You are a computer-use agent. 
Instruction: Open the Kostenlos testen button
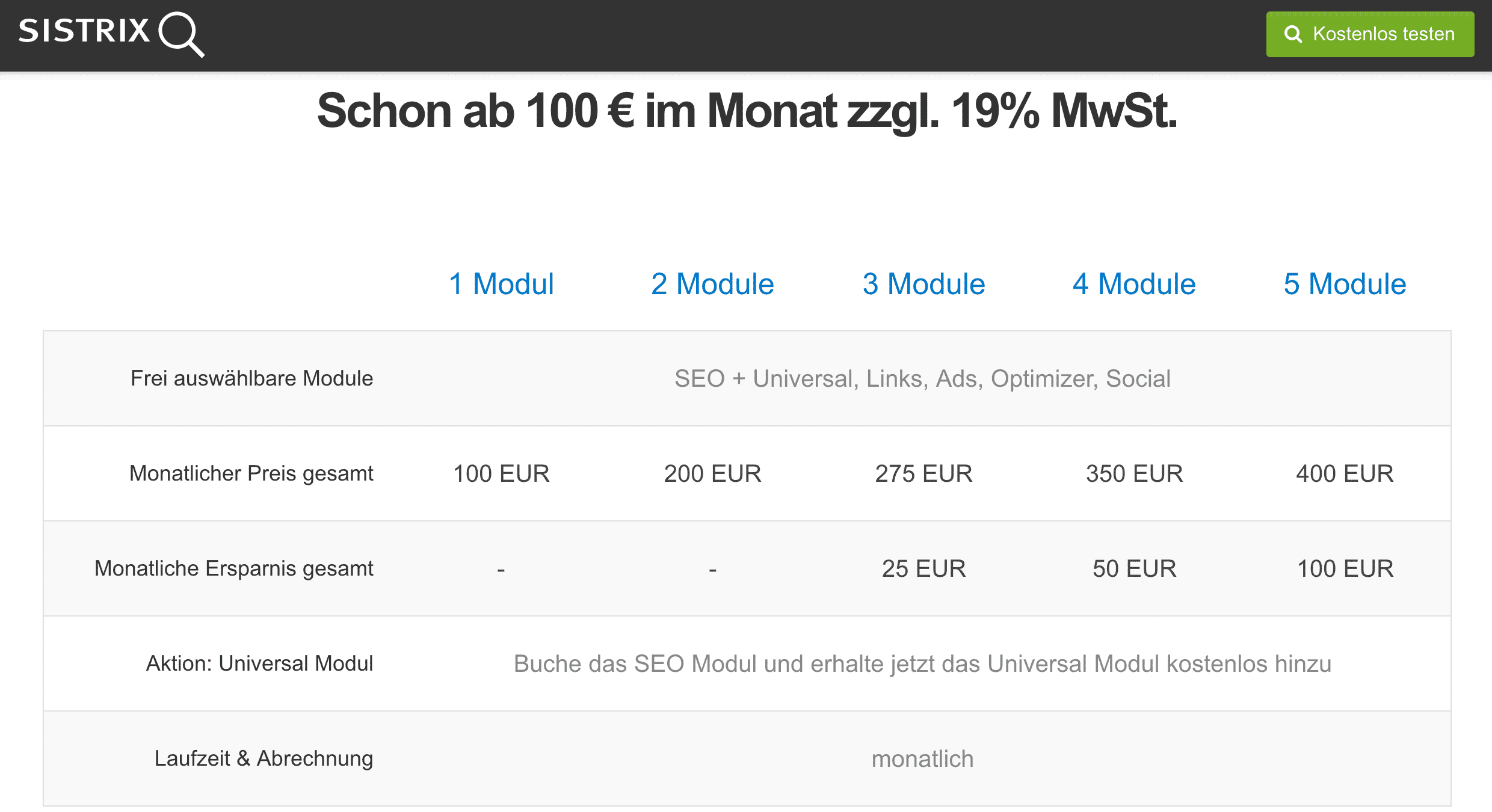(x=1370, y=34)
